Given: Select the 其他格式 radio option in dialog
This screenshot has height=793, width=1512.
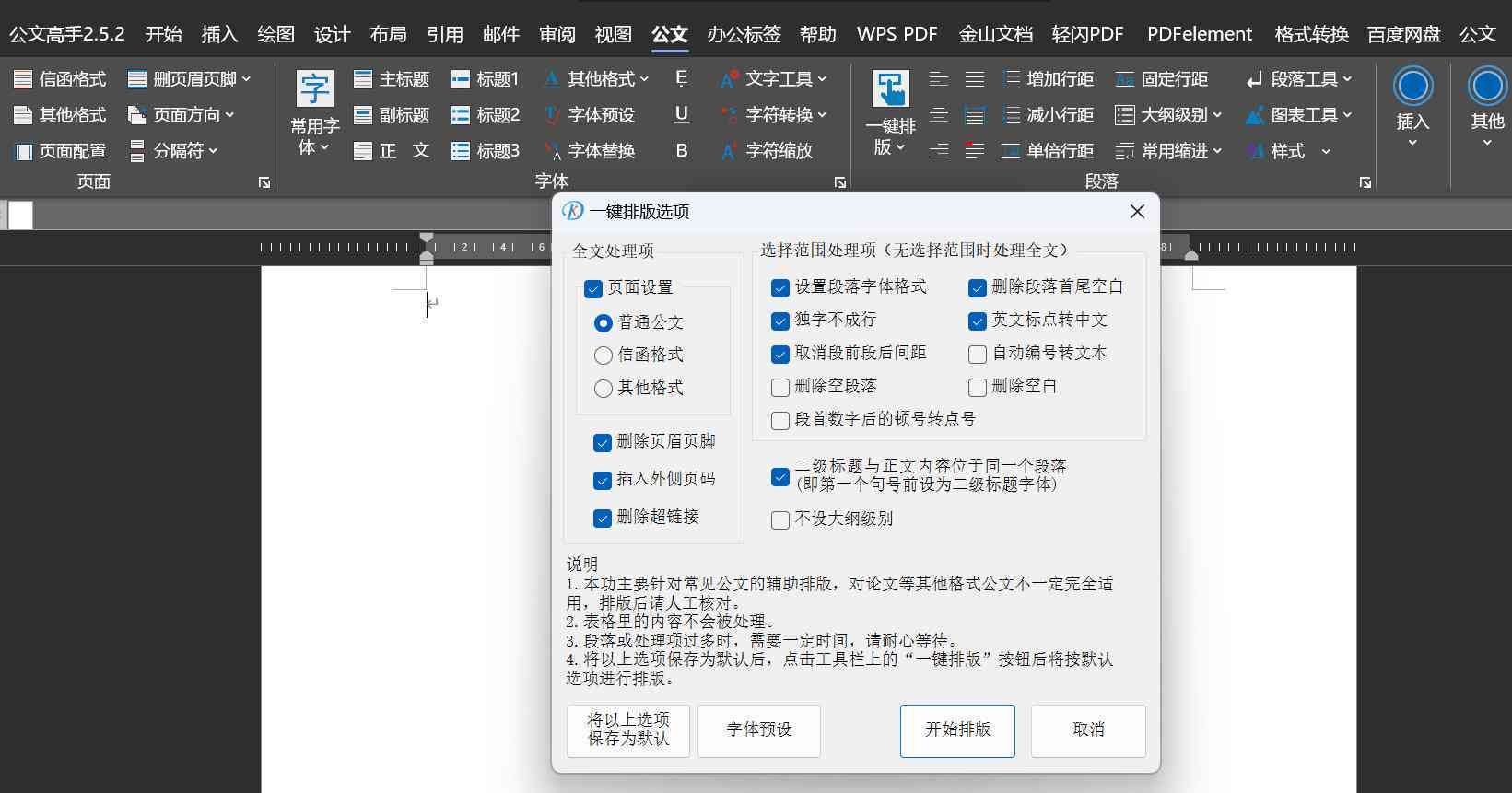Looking at the screenshot, I should point(604,389).
